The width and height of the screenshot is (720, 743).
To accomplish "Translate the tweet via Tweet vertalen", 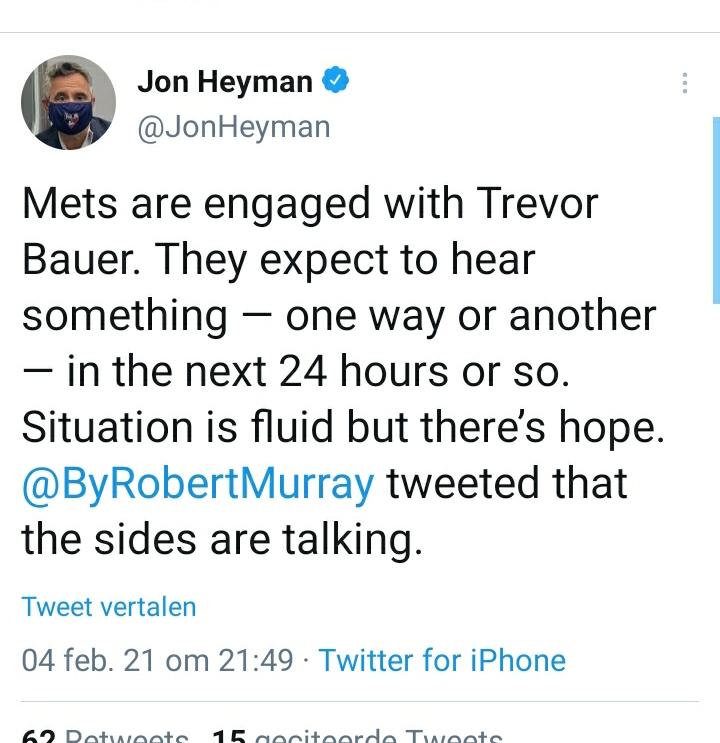I will tap(109, 607).
